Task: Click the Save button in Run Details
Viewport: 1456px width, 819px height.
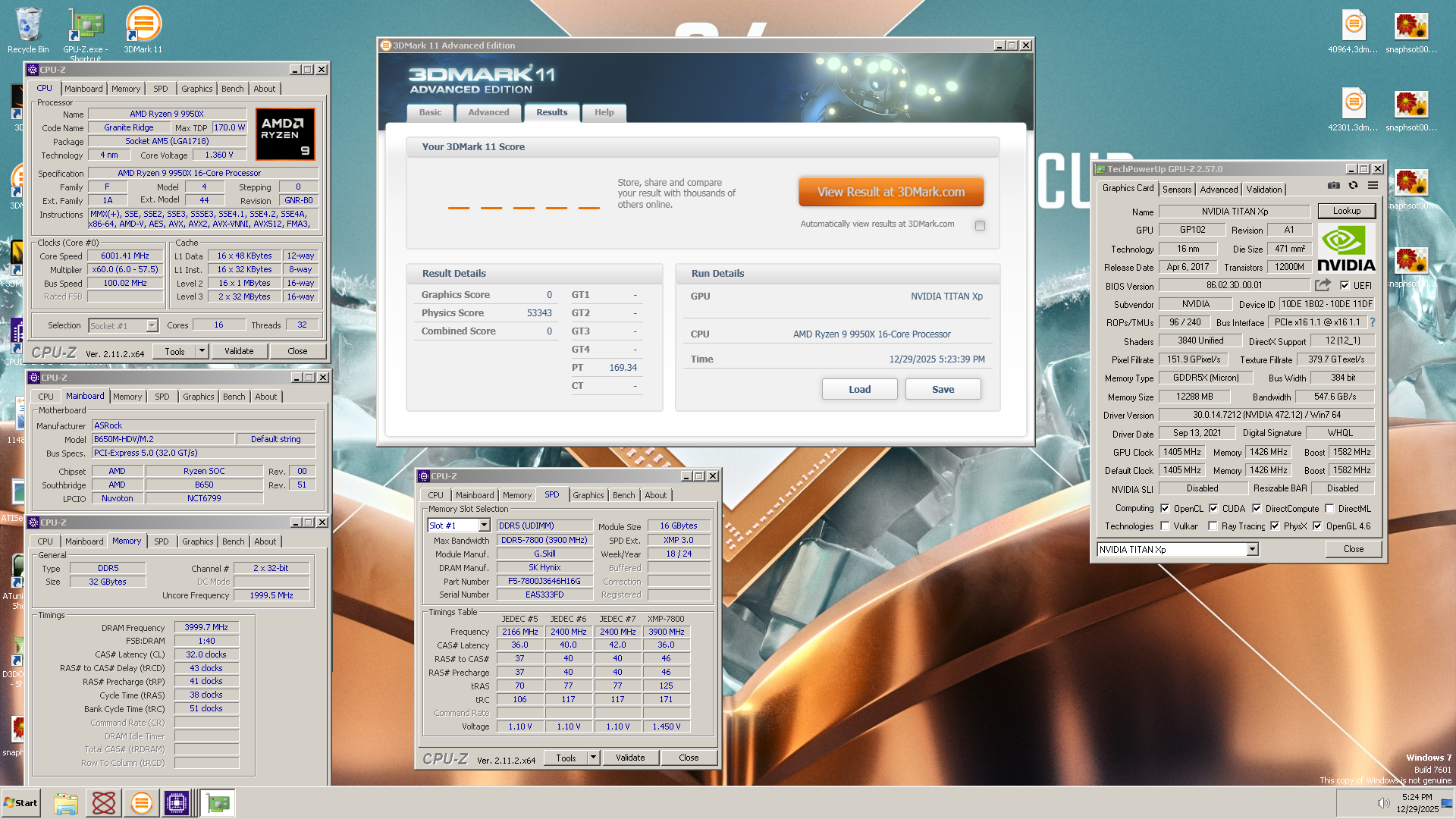Action: 943,389
